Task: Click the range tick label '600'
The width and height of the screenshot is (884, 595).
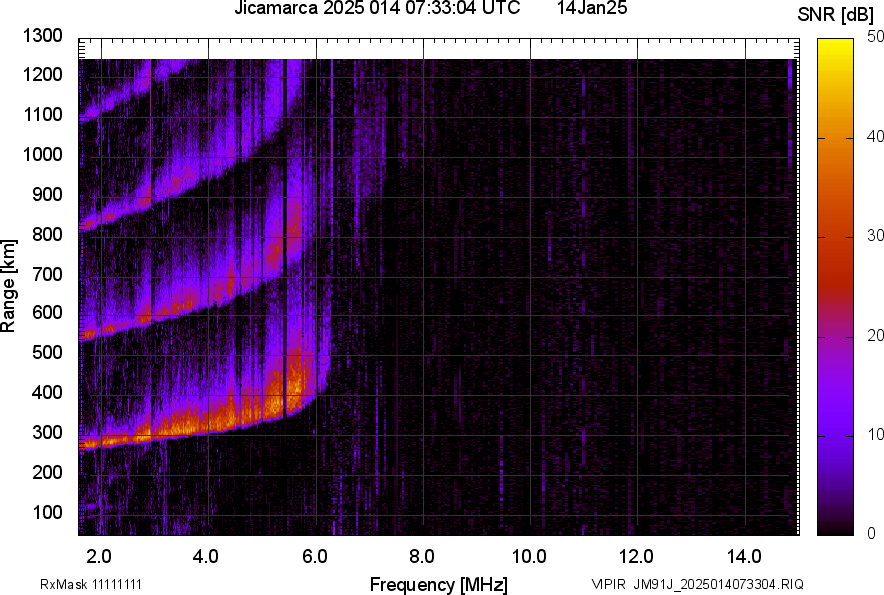Action: [47, 312]
